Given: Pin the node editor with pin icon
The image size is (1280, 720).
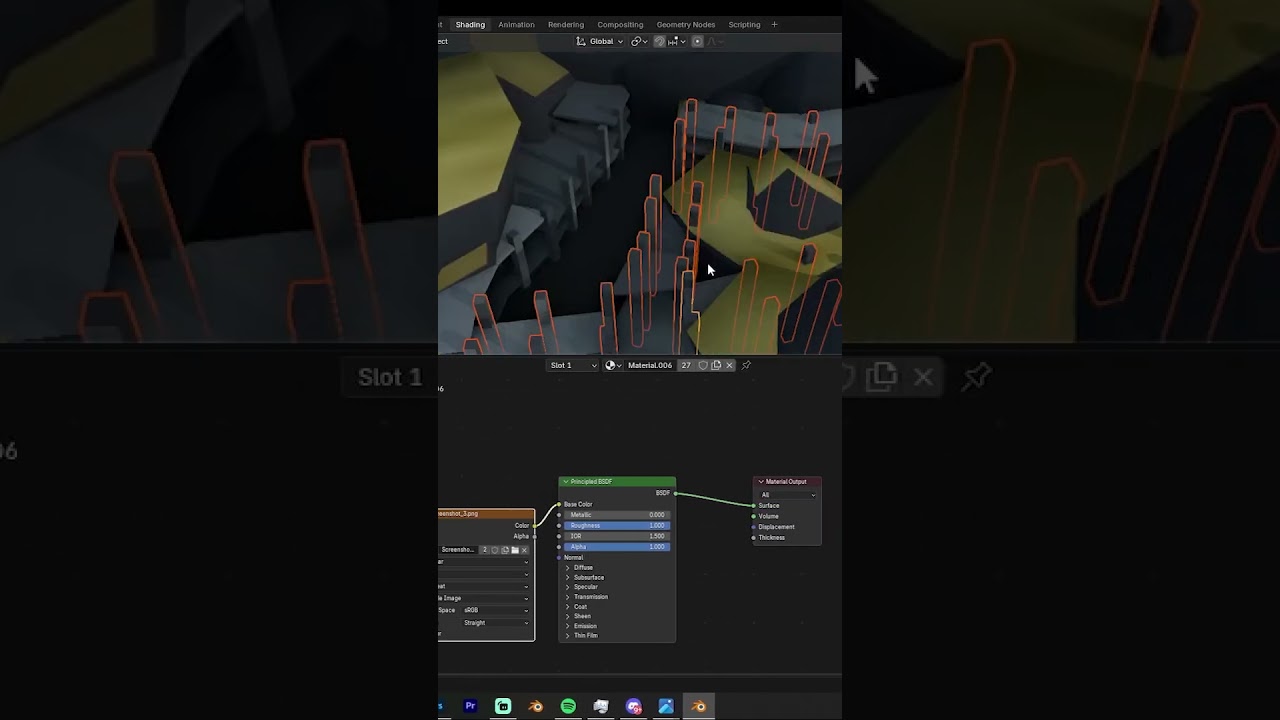Looking at the screenshot, I should tap(746, 365).
